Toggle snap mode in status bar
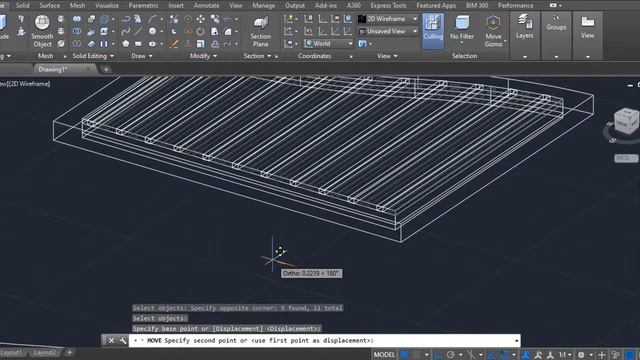 point(416,355)
